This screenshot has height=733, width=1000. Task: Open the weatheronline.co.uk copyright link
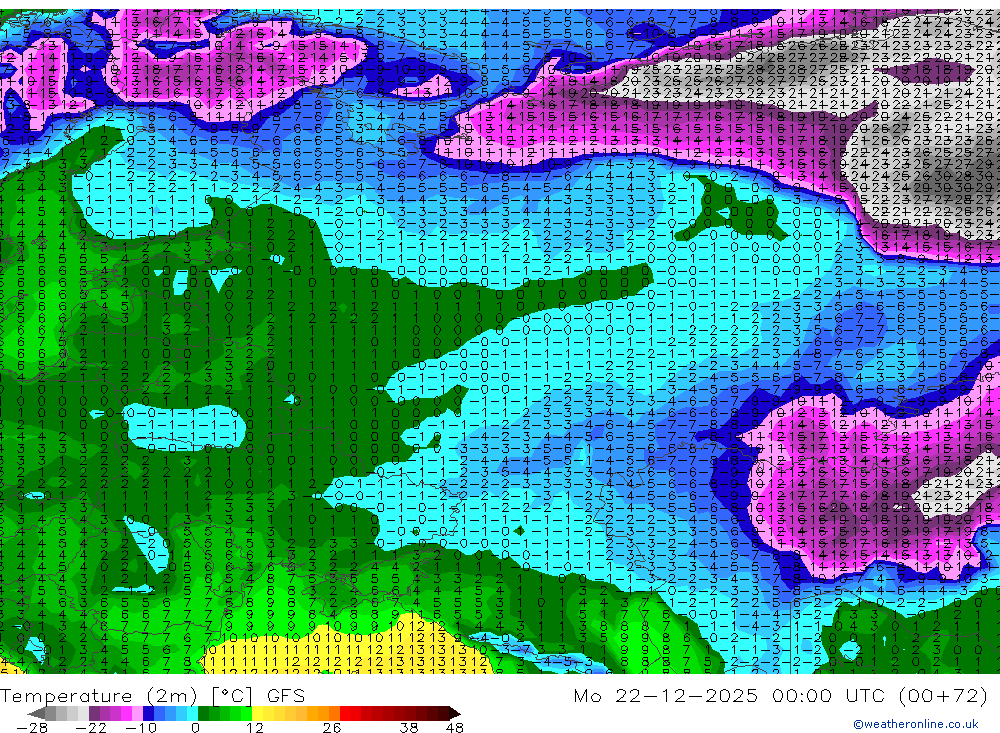point(915,724)
